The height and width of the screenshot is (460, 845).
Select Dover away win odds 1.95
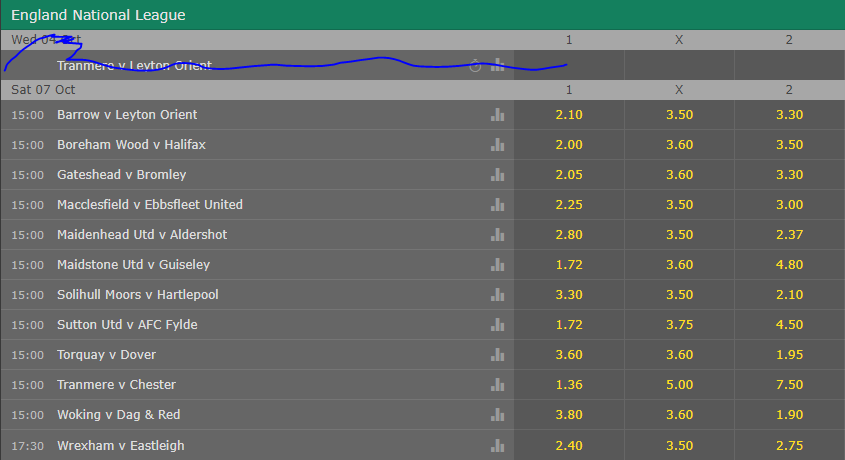tap(789, 354)
